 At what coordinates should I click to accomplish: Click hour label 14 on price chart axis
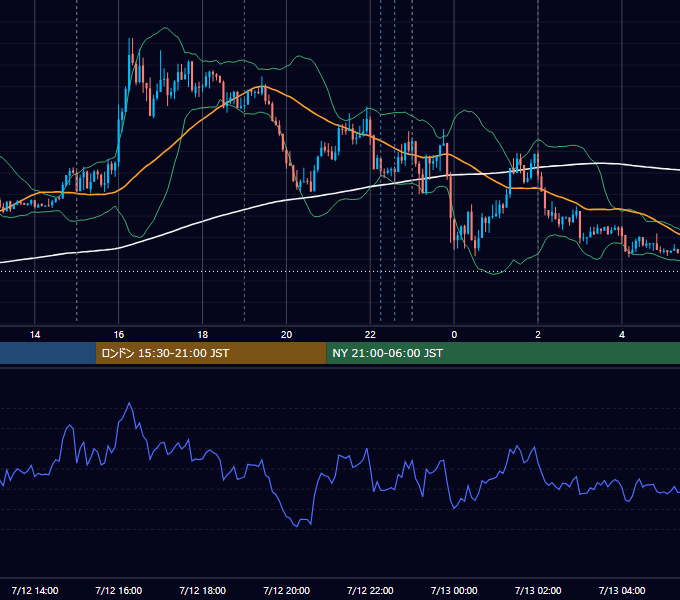[x=35, y=335]
